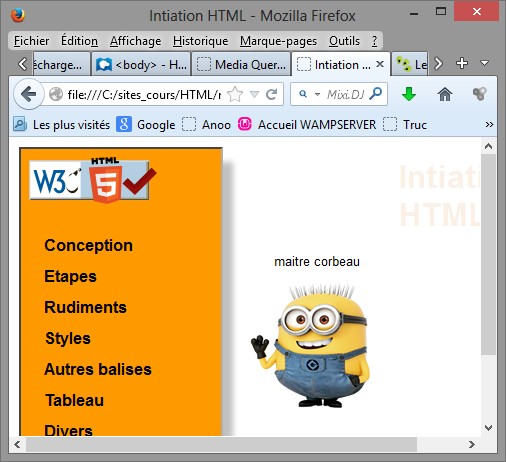The height and width of the screenshot is (462, 506).
Task: Open the Les plus visités bookmark
Action: [x=62, y=125]
